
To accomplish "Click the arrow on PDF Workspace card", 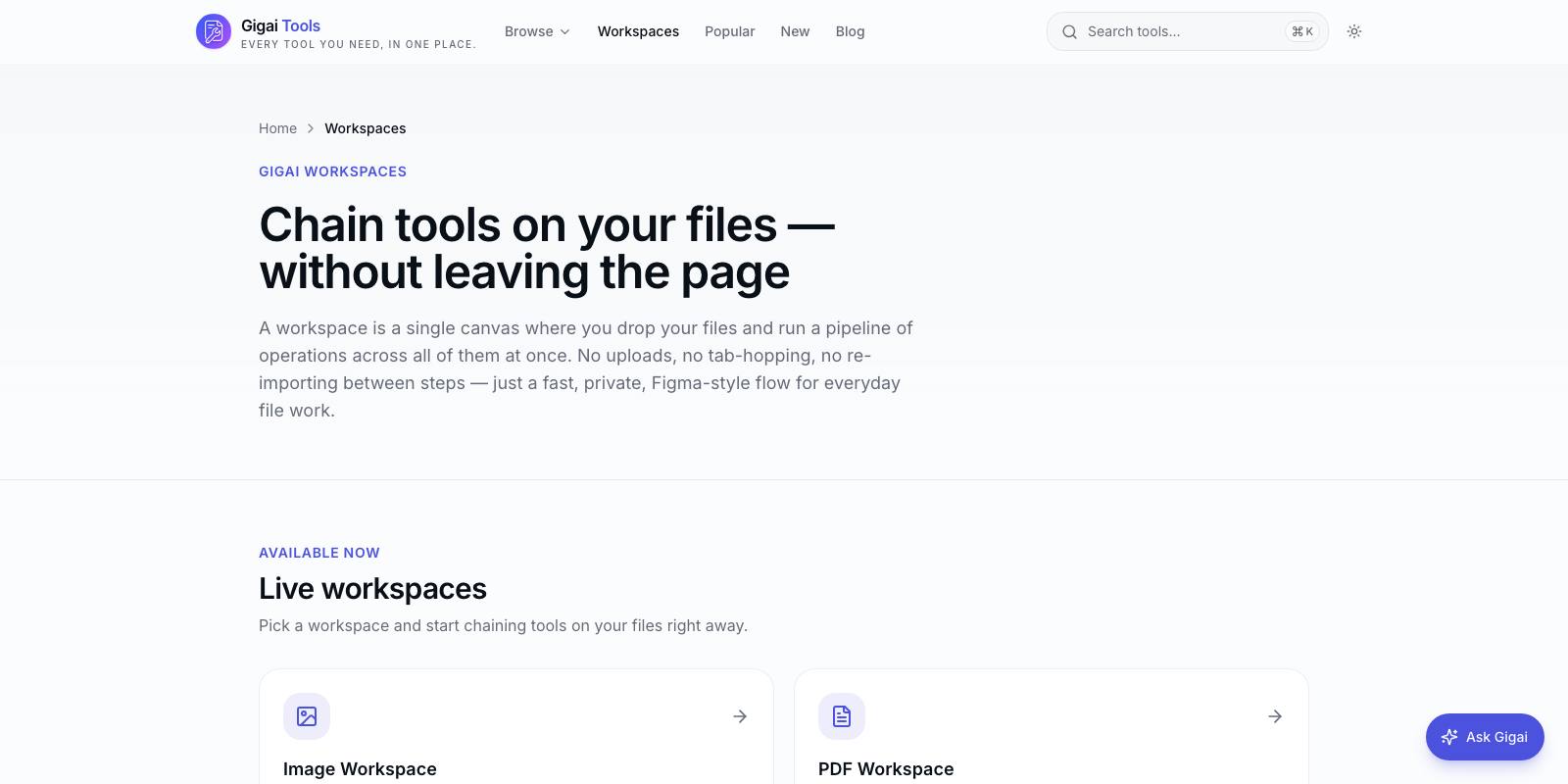I will [x=1275, y=716].
